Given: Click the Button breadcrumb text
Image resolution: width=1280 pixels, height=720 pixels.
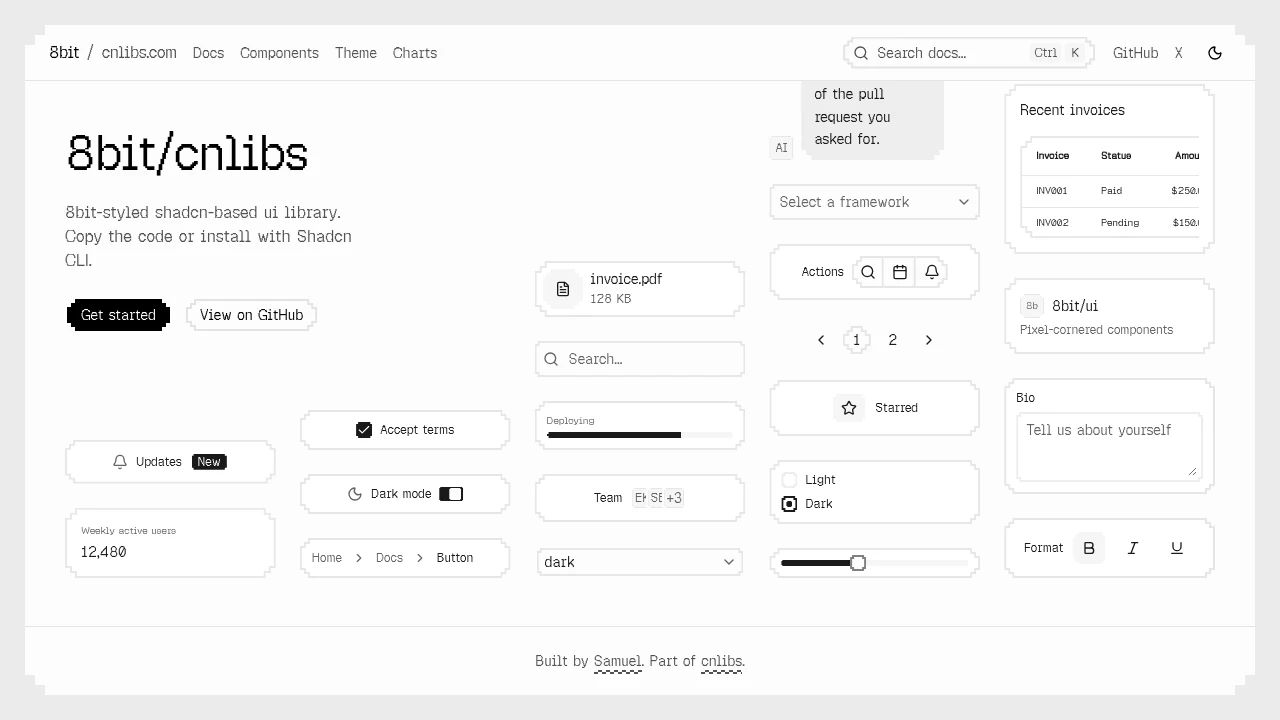Looking at the screenshot, I should 455,558.
